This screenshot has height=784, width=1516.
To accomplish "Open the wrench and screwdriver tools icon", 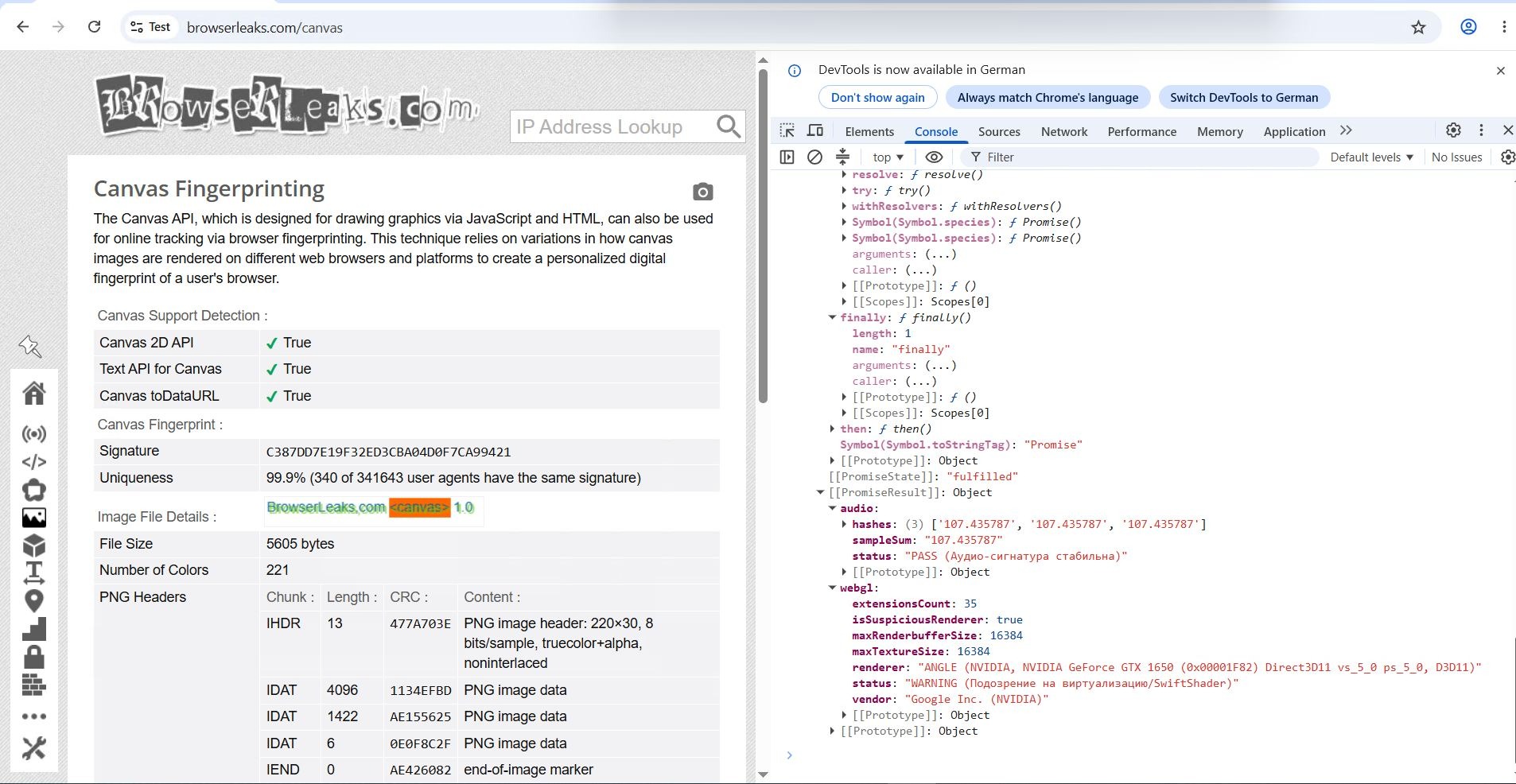I will pyautogui.click(x=34, y=748).
